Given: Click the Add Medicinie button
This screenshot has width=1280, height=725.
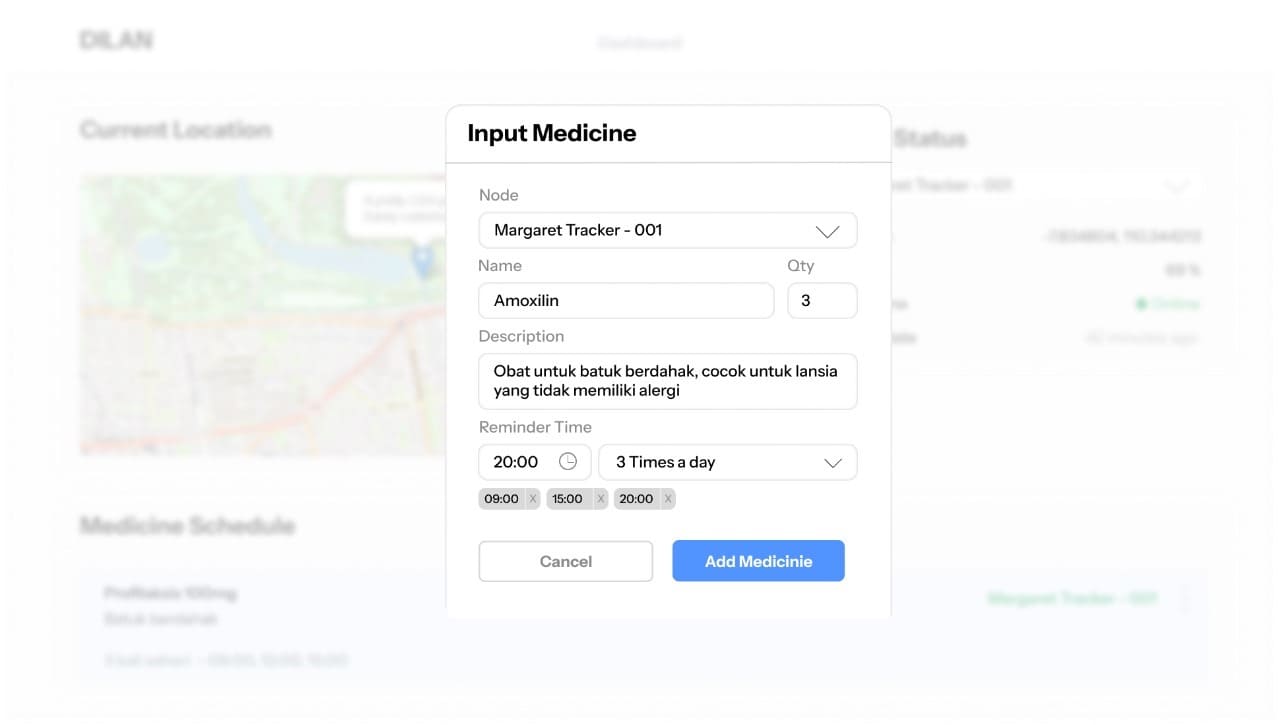Looking at the screenshot, I should [758, 561].
